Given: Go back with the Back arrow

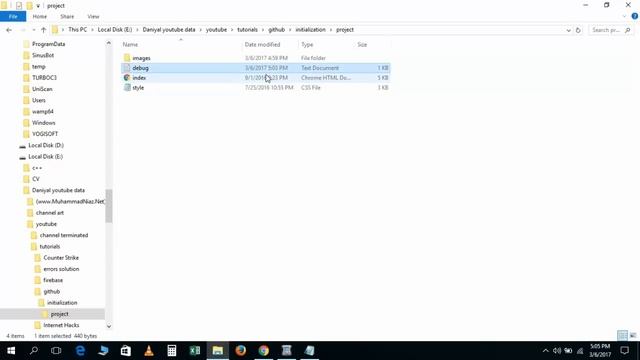Looking at the screenshot, I should [x=9, y=30].
